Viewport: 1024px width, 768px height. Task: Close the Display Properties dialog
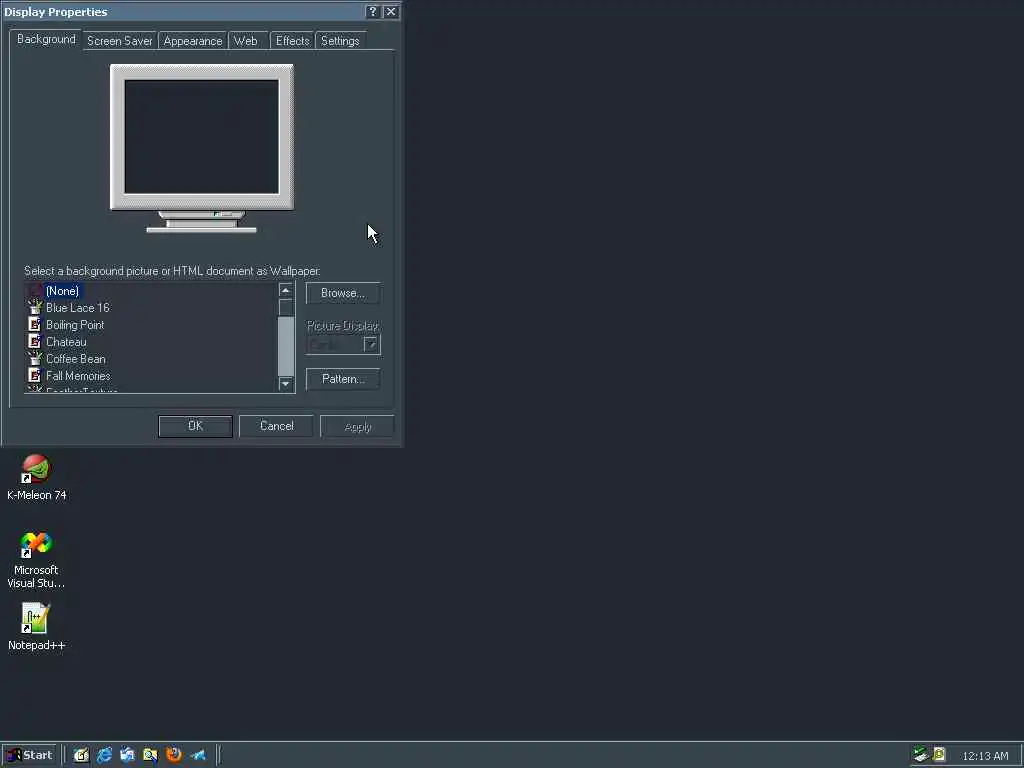coord(391,12)
